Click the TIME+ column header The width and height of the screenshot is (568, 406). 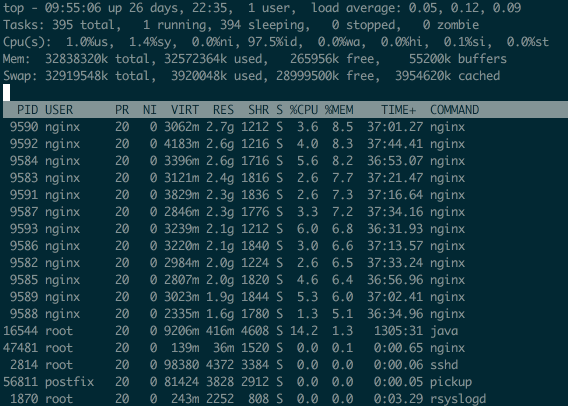click(x=398, y=110)
